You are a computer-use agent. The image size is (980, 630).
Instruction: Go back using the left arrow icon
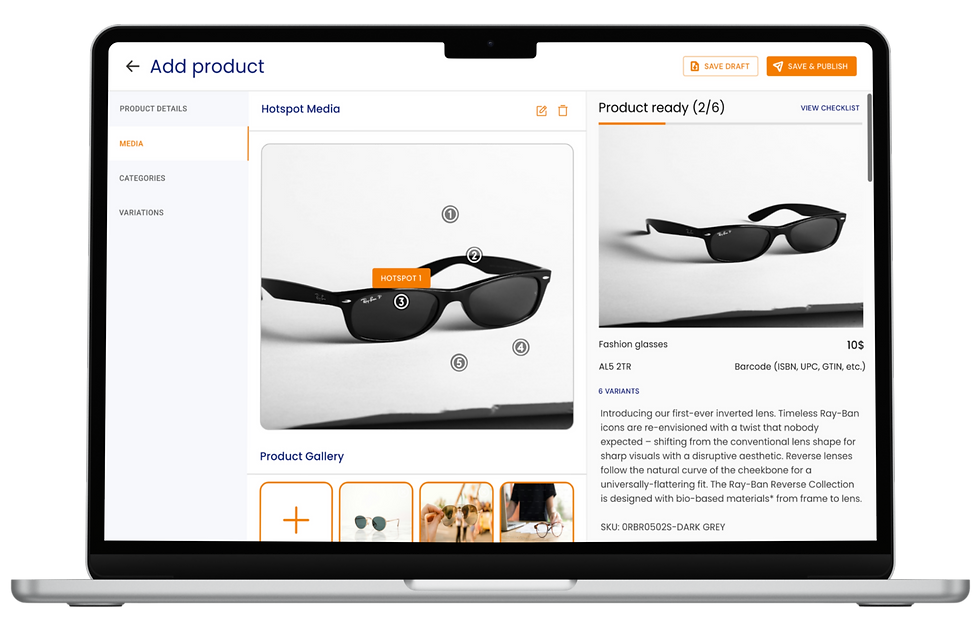(132, 66)
